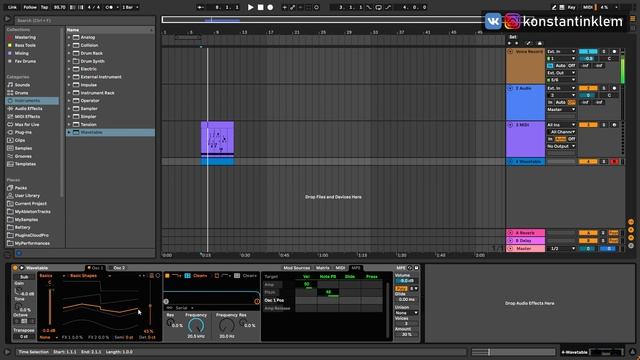Screen dimensions: 640x360
Task: Adjust the Sub Gain knob
Action: 18,291
